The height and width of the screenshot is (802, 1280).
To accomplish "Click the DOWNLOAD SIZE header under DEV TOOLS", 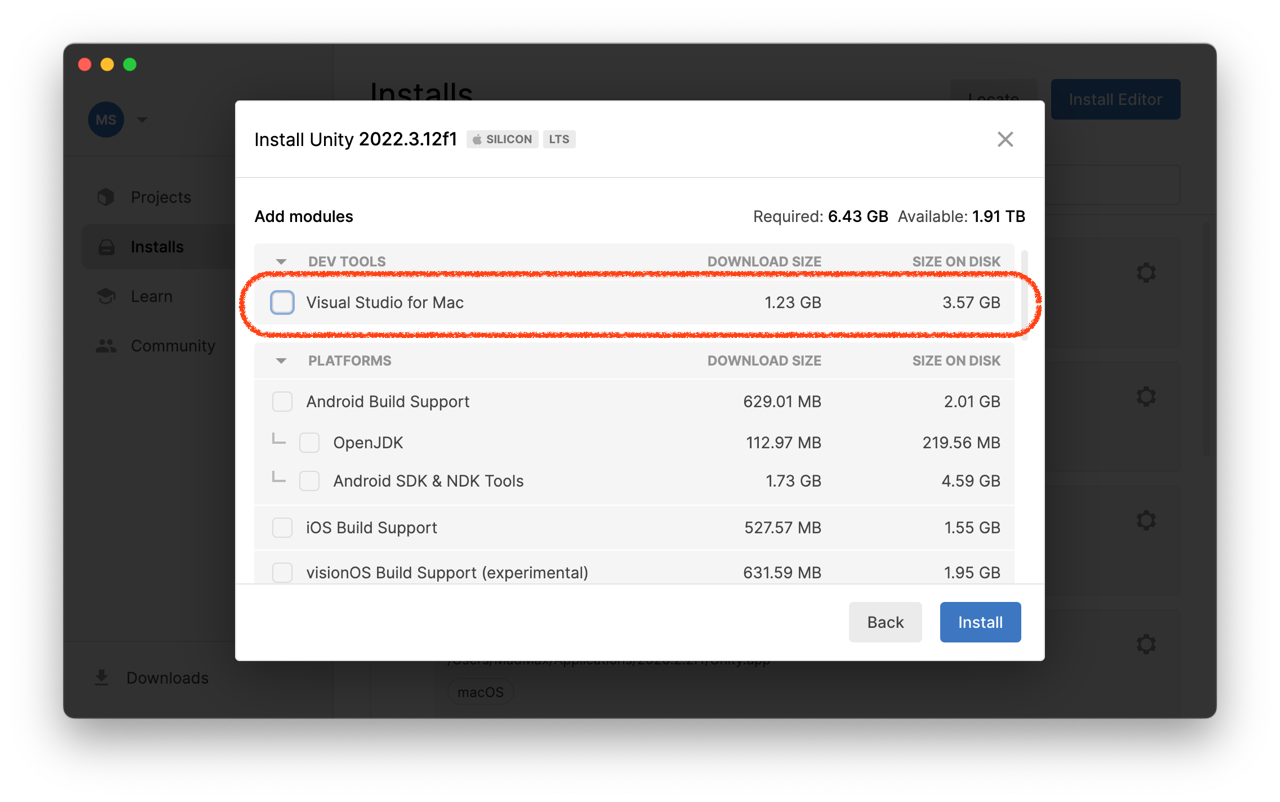I will 764,262.
